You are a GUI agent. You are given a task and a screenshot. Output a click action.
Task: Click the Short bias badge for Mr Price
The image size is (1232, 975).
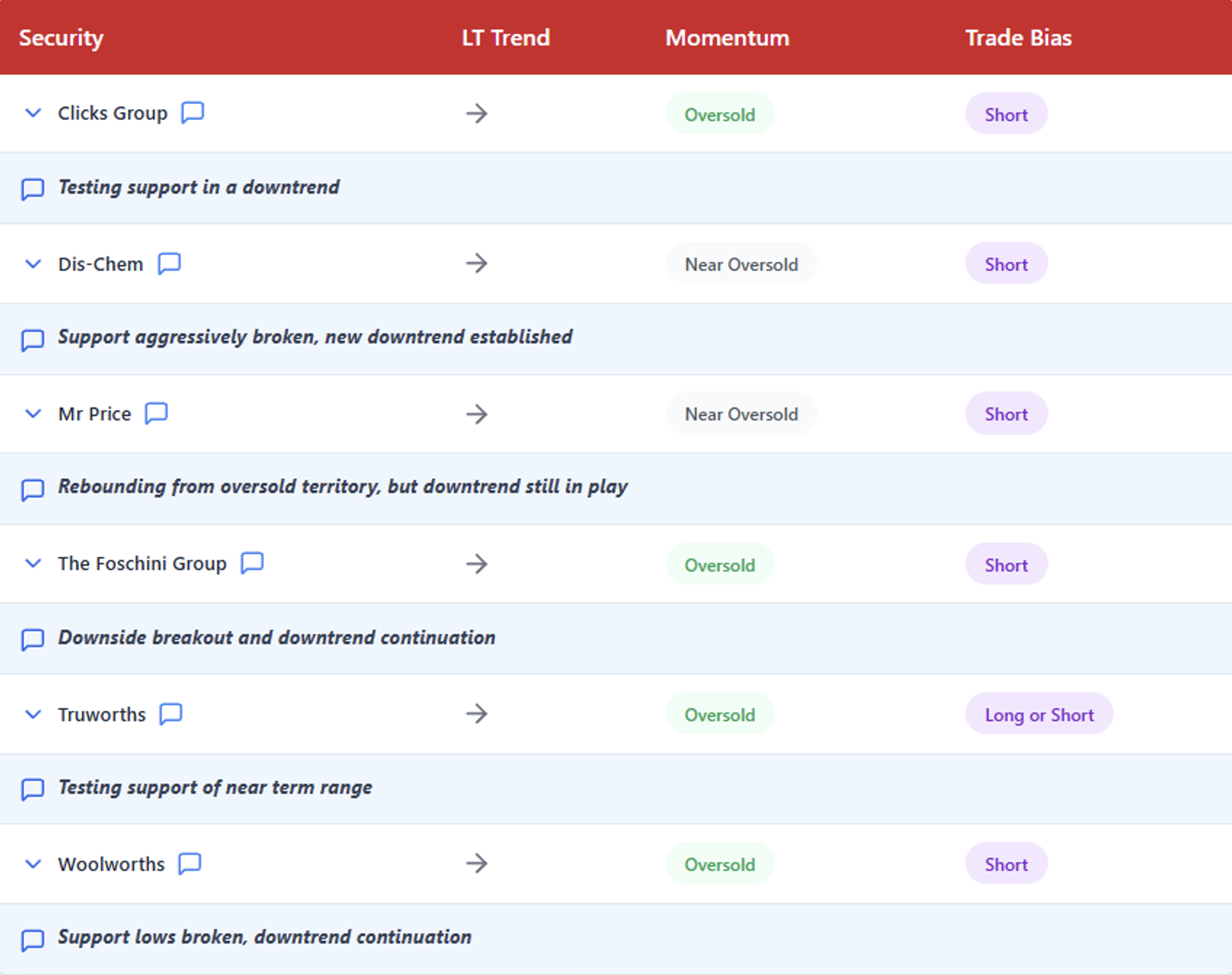coord(1006,413)
